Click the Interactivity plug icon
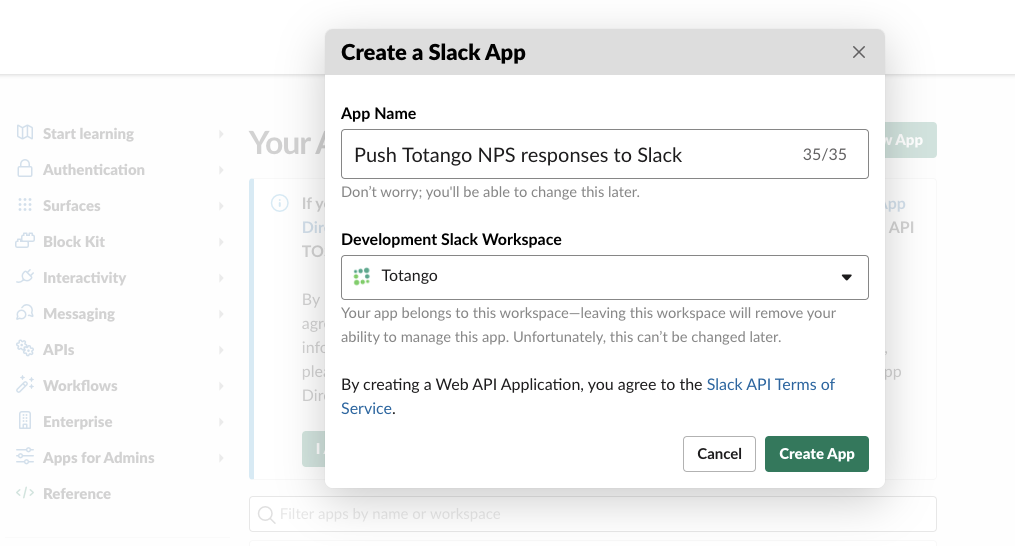 pyautogui.click(x=25, y=277)
